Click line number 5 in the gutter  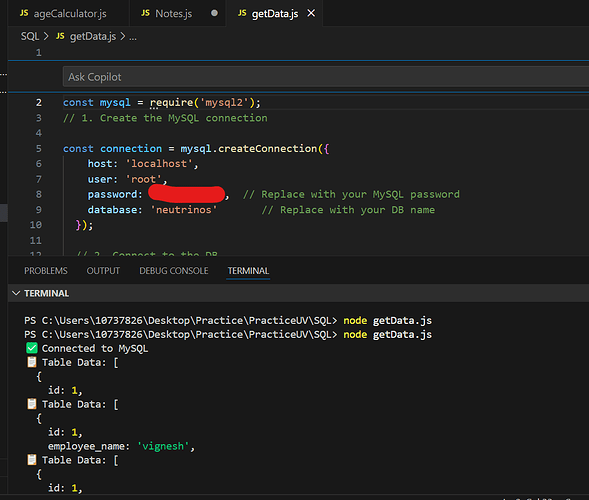39,149
